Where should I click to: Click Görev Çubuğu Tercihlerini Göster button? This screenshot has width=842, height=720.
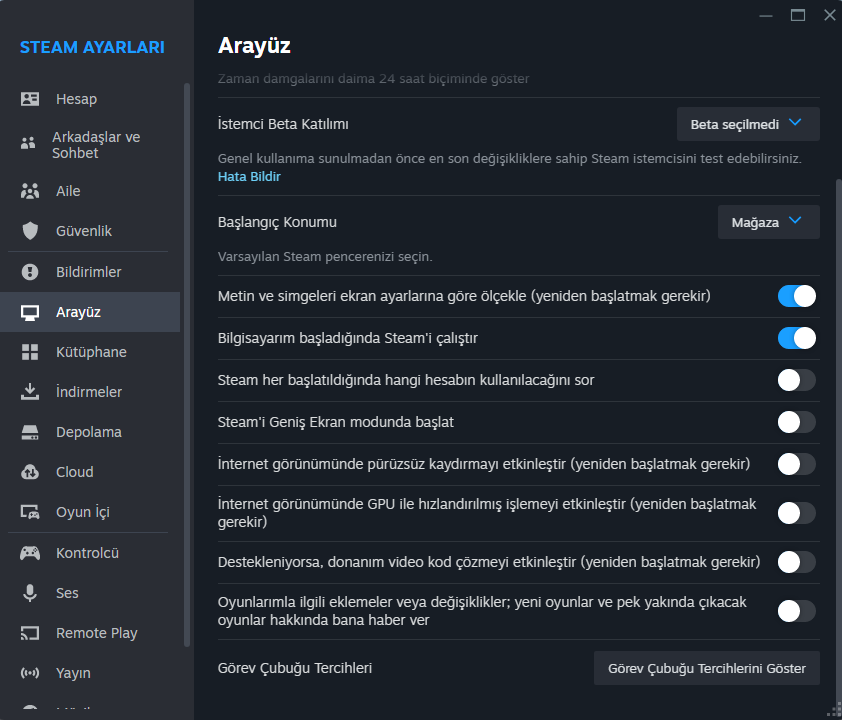(x=706, y=668)
